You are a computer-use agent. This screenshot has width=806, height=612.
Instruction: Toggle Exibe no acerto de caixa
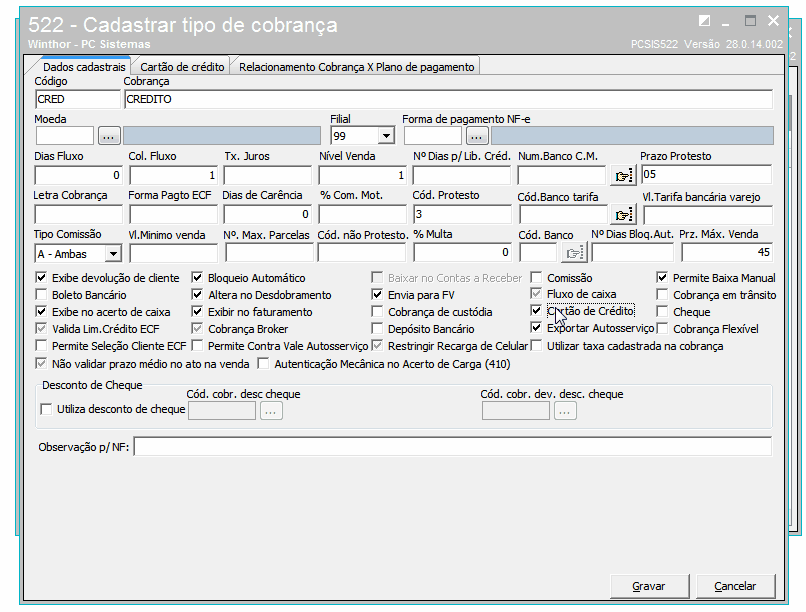tap(41, 312)
